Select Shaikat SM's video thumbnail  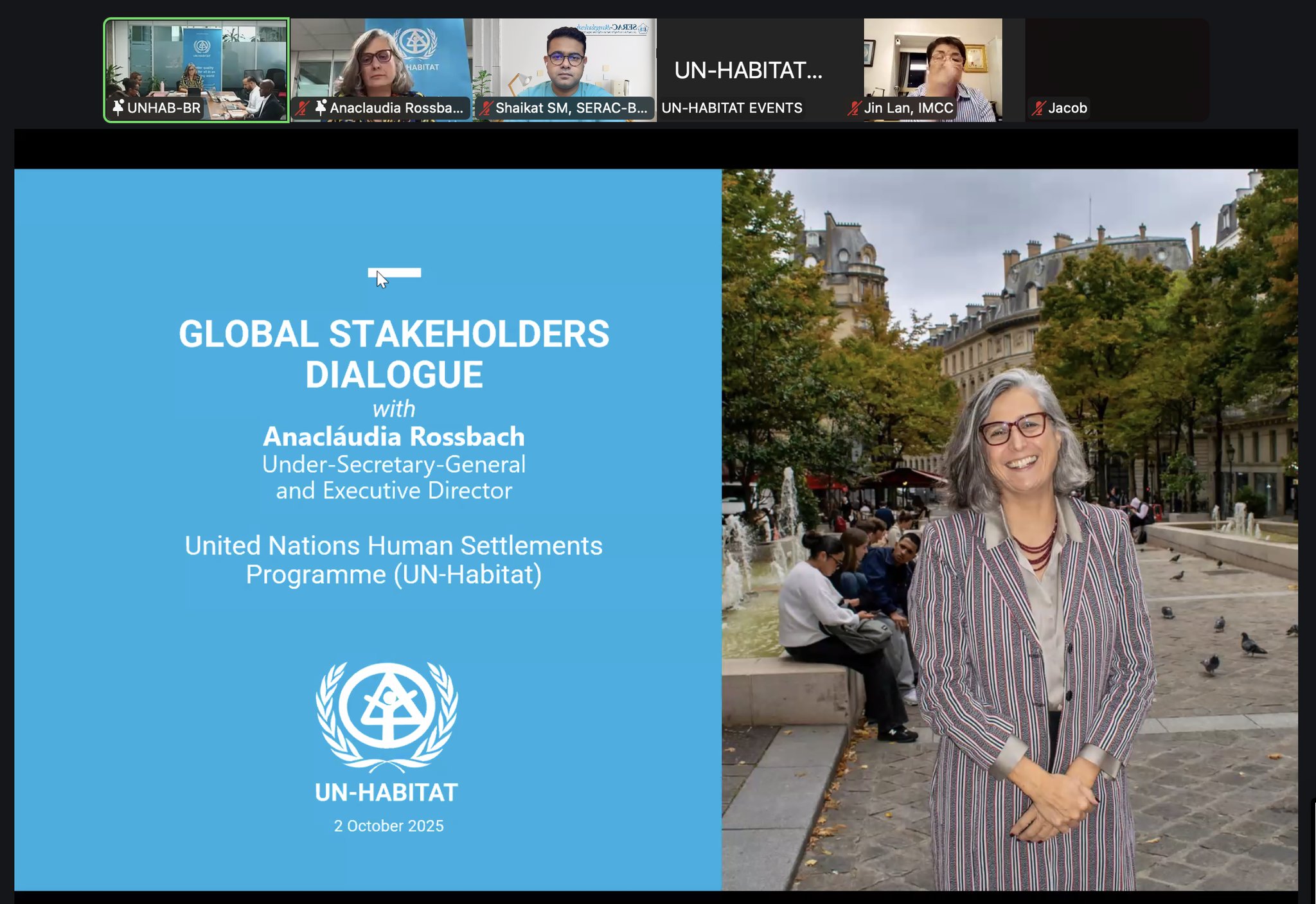(565, 58)
